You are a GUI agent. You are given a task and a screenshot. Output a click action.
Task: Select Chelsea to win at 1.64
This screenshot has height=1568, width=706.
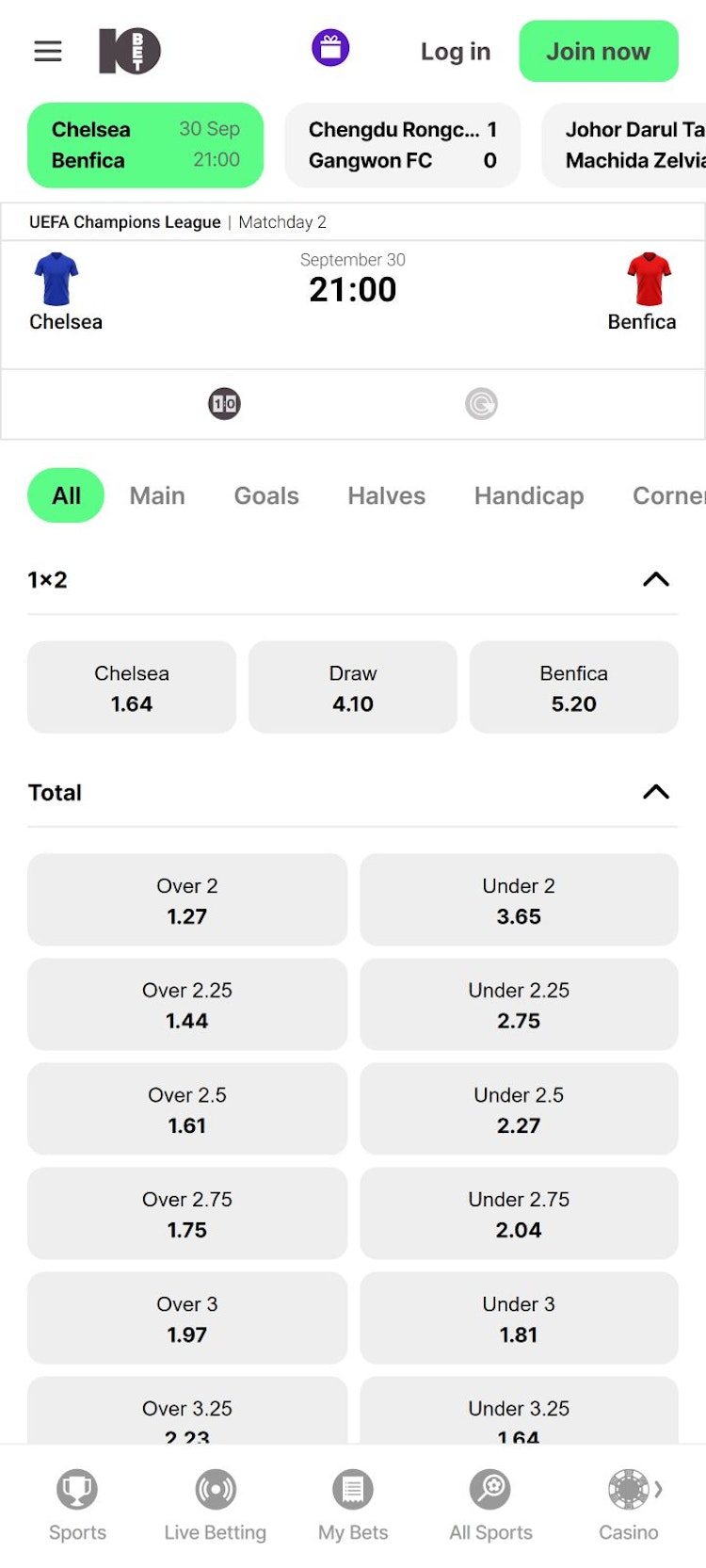[132, 687]
